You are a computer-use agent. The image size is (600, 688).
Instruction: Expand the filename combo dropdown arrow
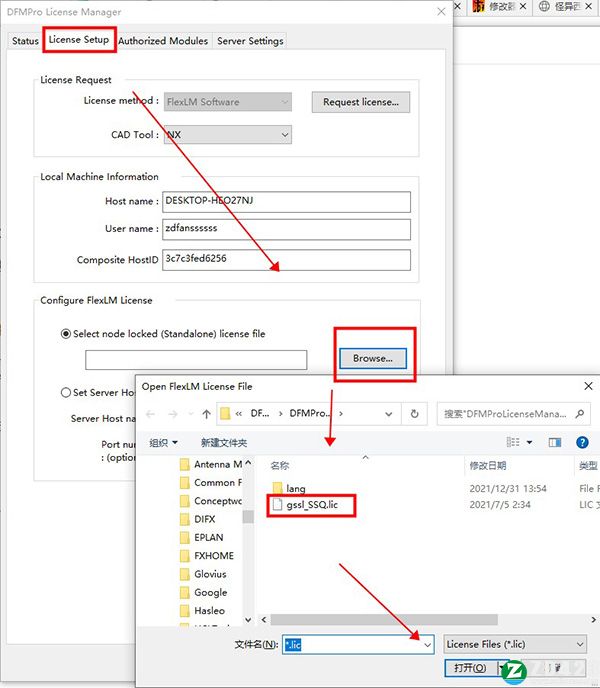coord(428,645)
